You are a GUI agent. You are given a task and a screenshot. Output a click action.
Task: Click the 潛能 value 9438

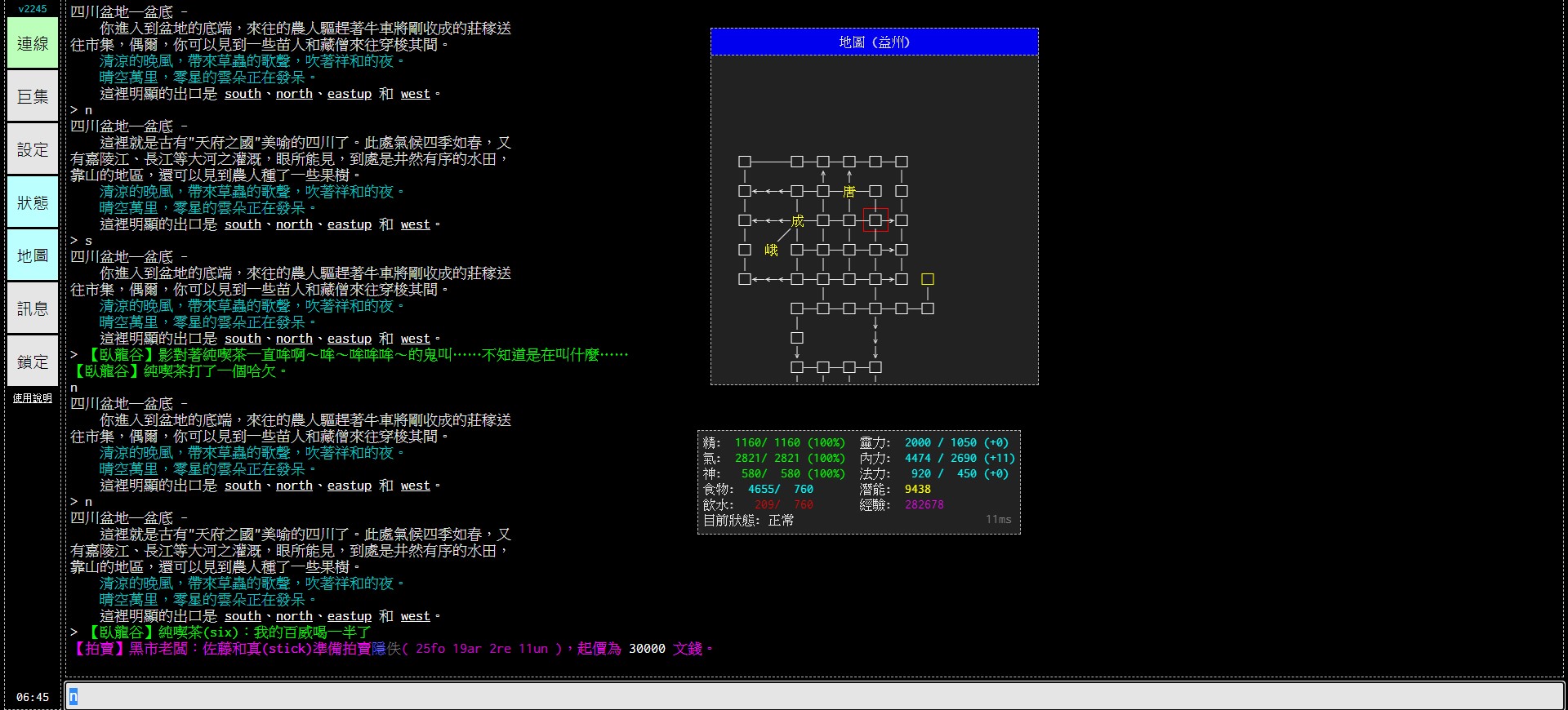(x=918, y=489)
